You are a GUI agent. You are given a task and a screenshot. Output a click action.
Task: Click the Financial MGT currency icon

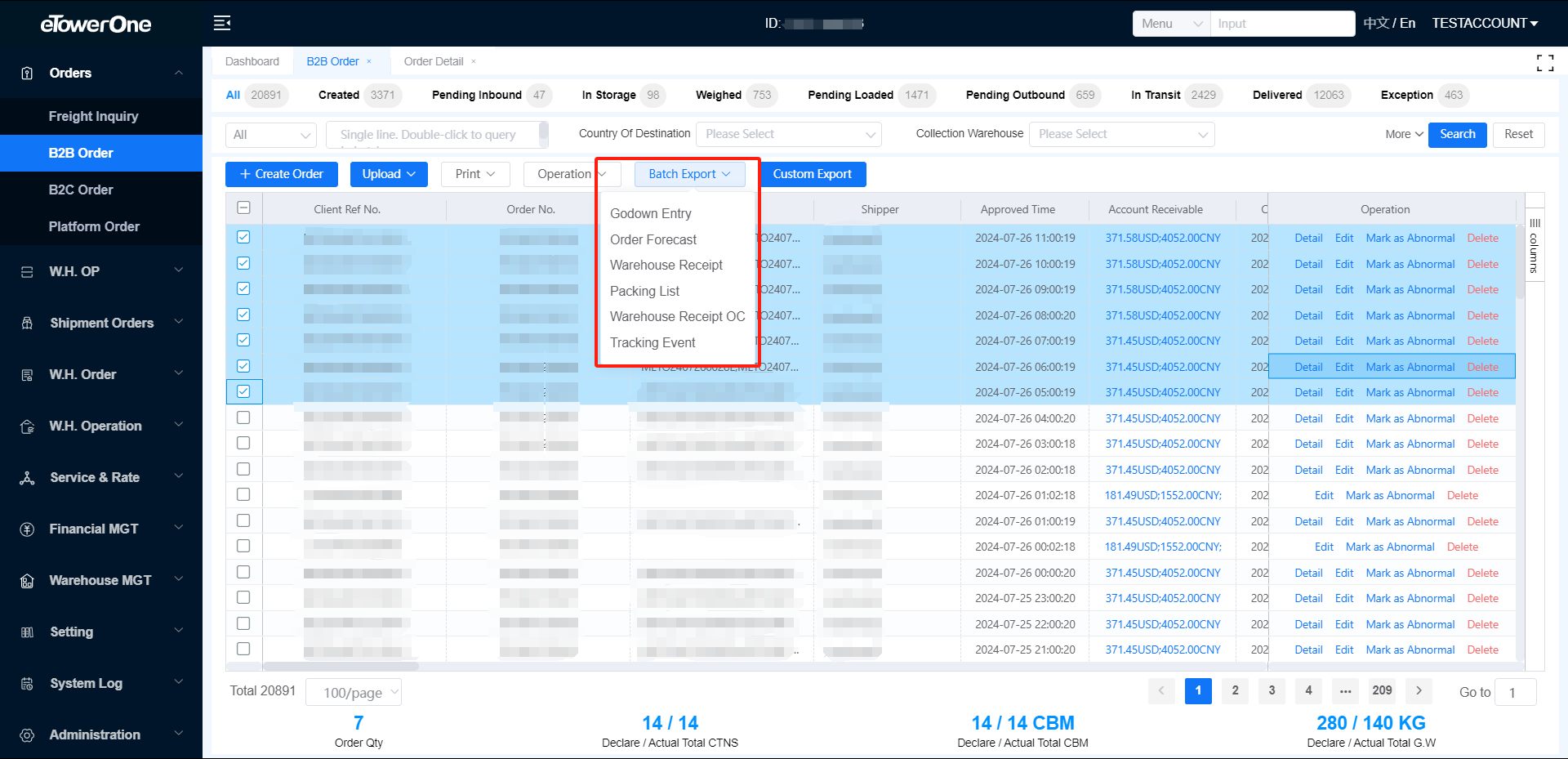(x=27, y=529)
